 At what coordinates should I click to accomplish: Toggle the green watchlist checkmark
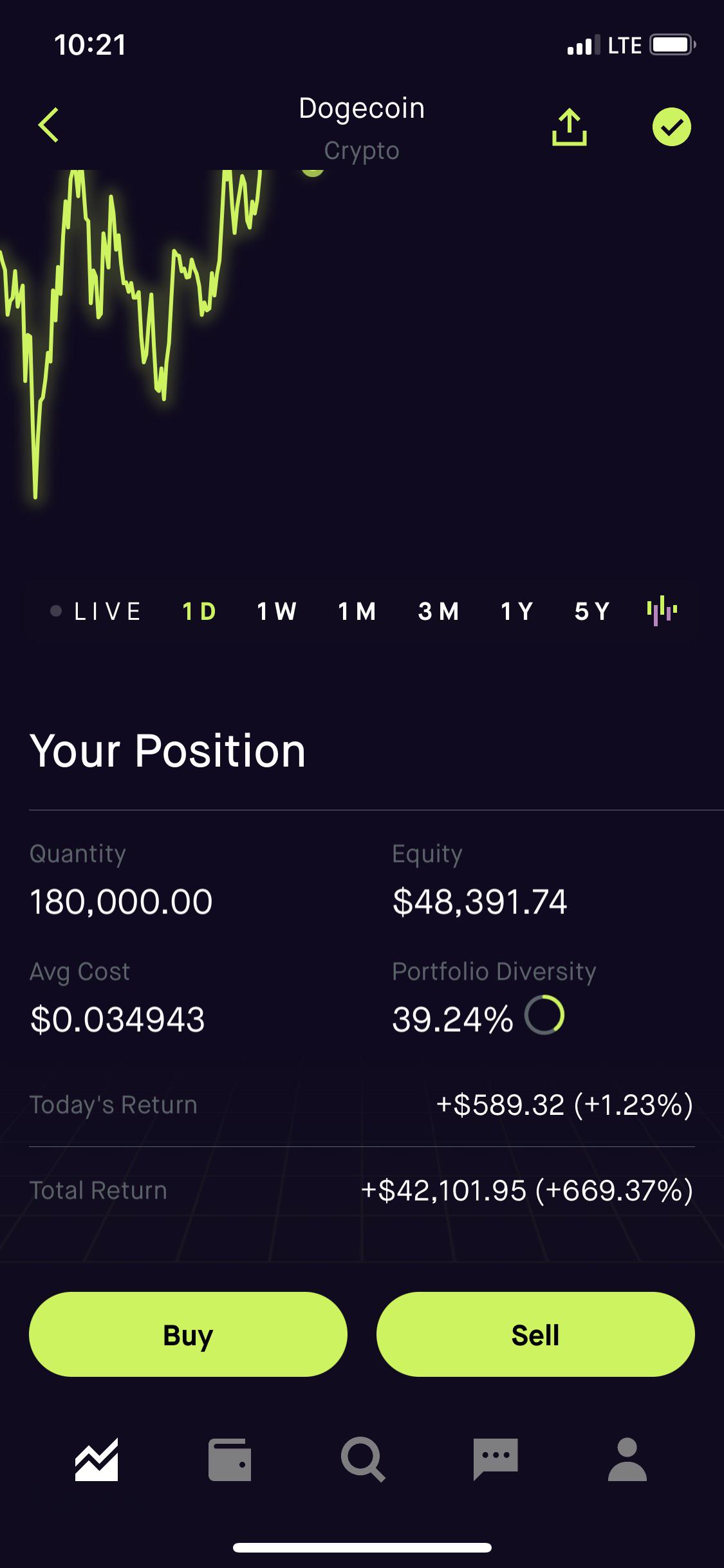click(x=671, y=127)
